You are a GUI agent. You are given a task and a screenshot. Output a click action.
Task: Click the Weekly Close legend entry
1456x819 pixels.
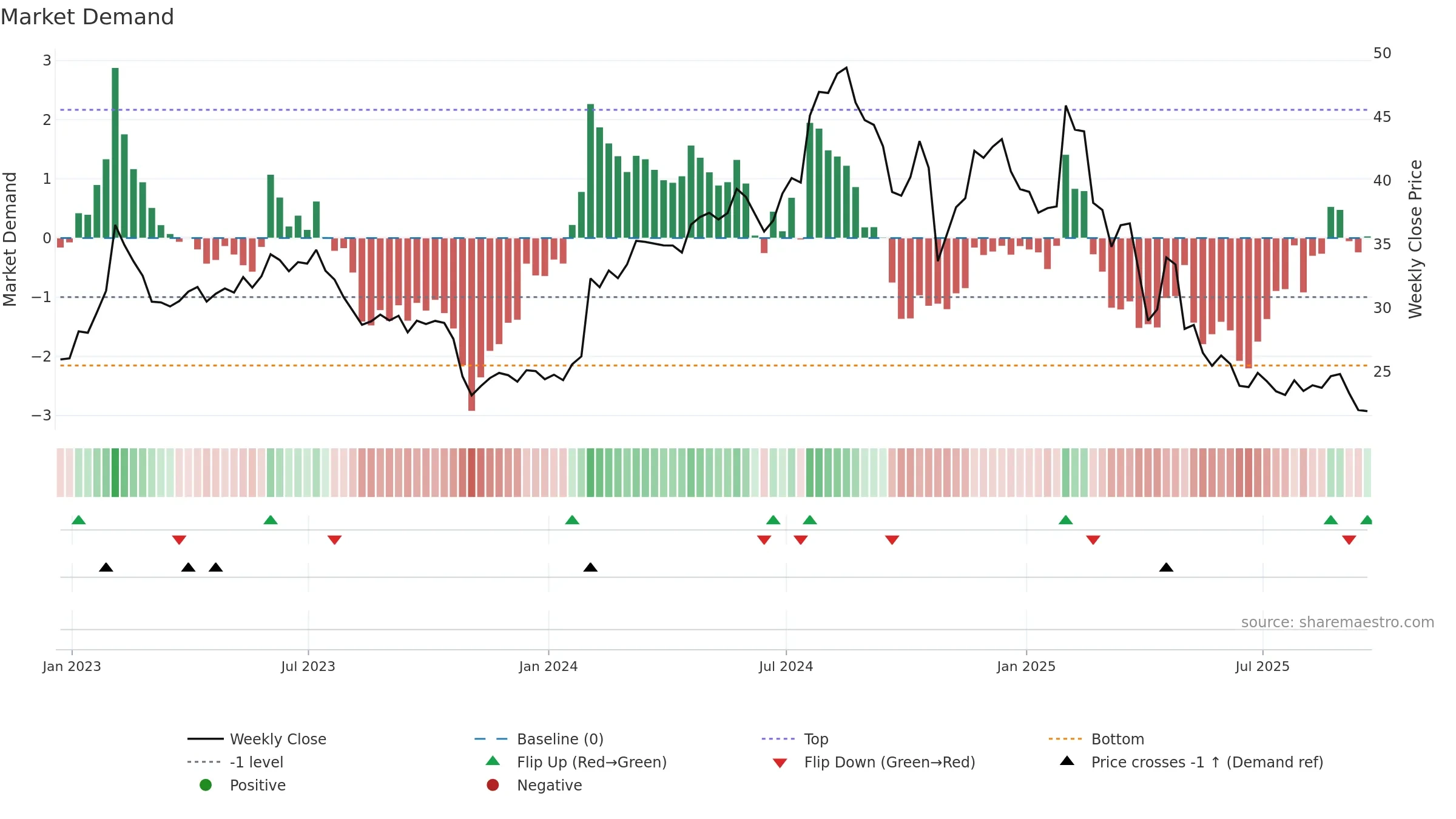[257, 739]
